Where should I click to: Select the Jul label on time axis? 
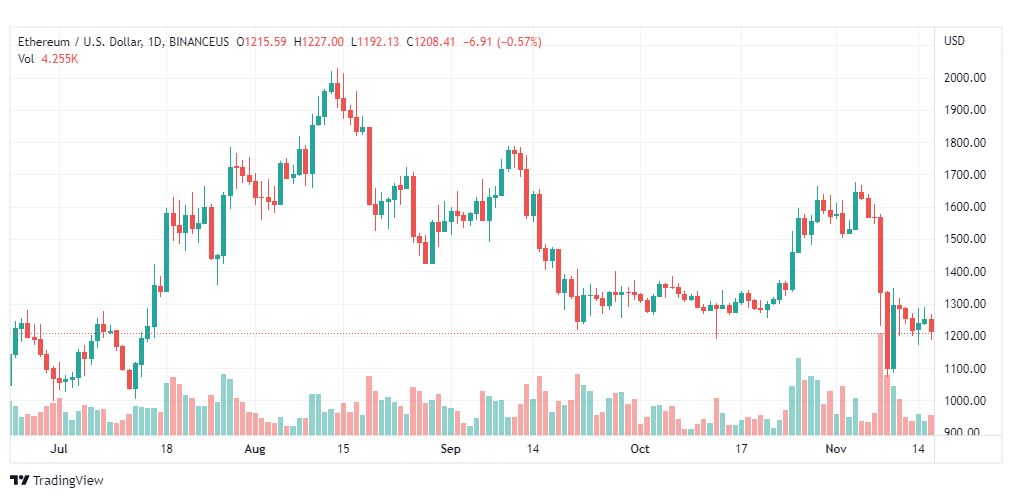point(59,449)
